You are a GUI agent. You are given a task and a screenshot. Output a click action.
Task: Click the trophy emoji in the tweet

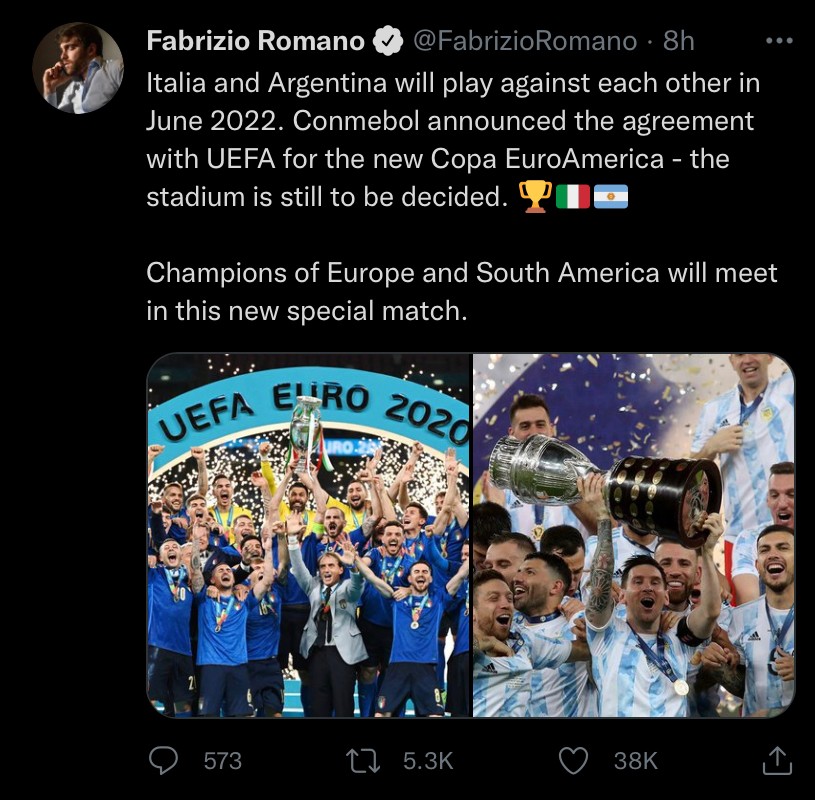pyautogui.click(x=536, y=197)
